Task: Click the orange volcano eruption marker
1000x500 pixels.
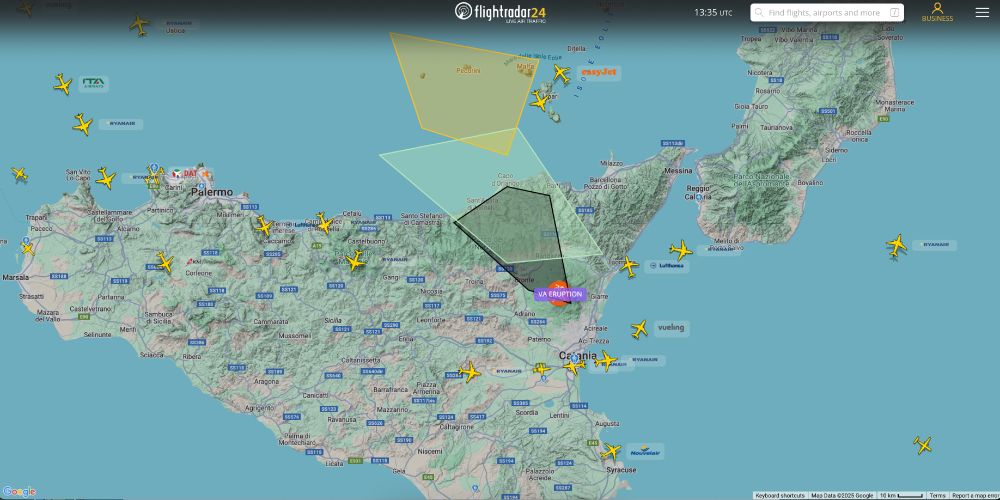Action: (x=559, y=293)
